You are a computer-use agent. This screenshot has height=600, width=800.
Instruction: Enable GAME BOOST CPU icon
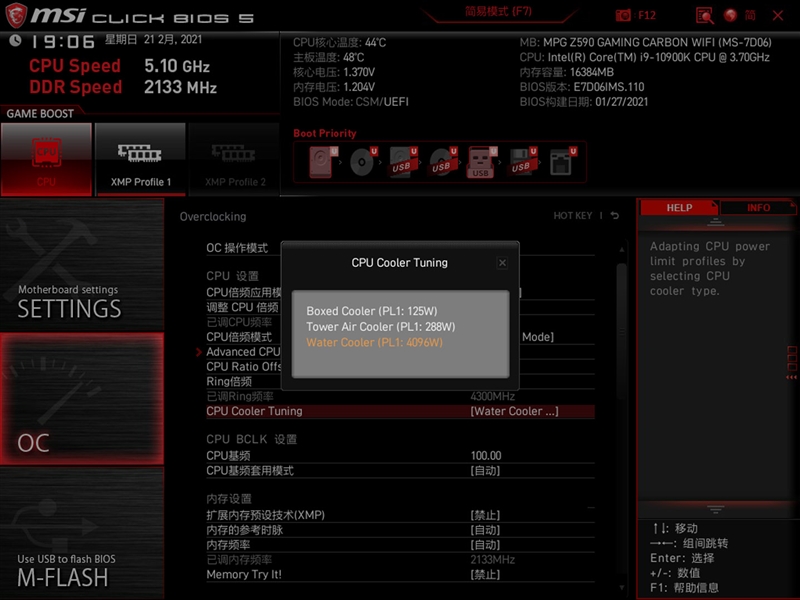pos(46,159)
